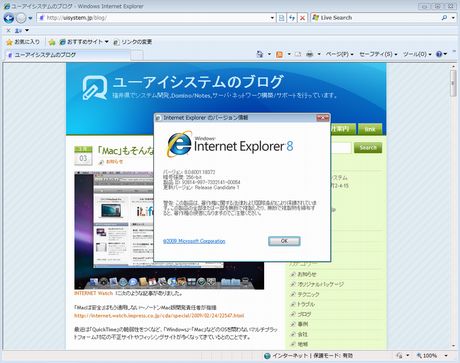Viewport: 460px width, 363px height.
Task: Open the ブログ category in sidebar
Action: click(304, 314)
